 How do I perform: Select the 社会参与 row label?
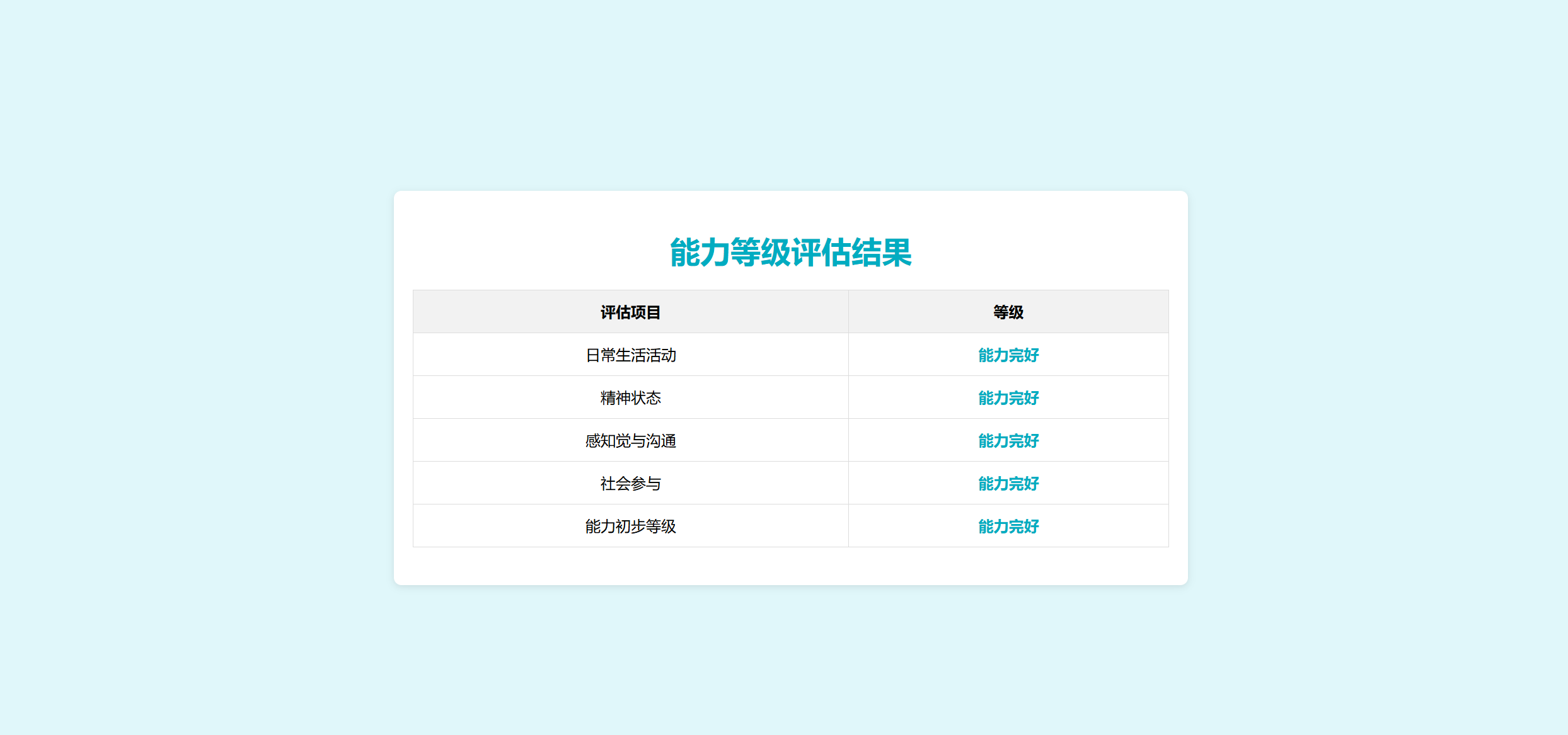[x=630, y=484]
